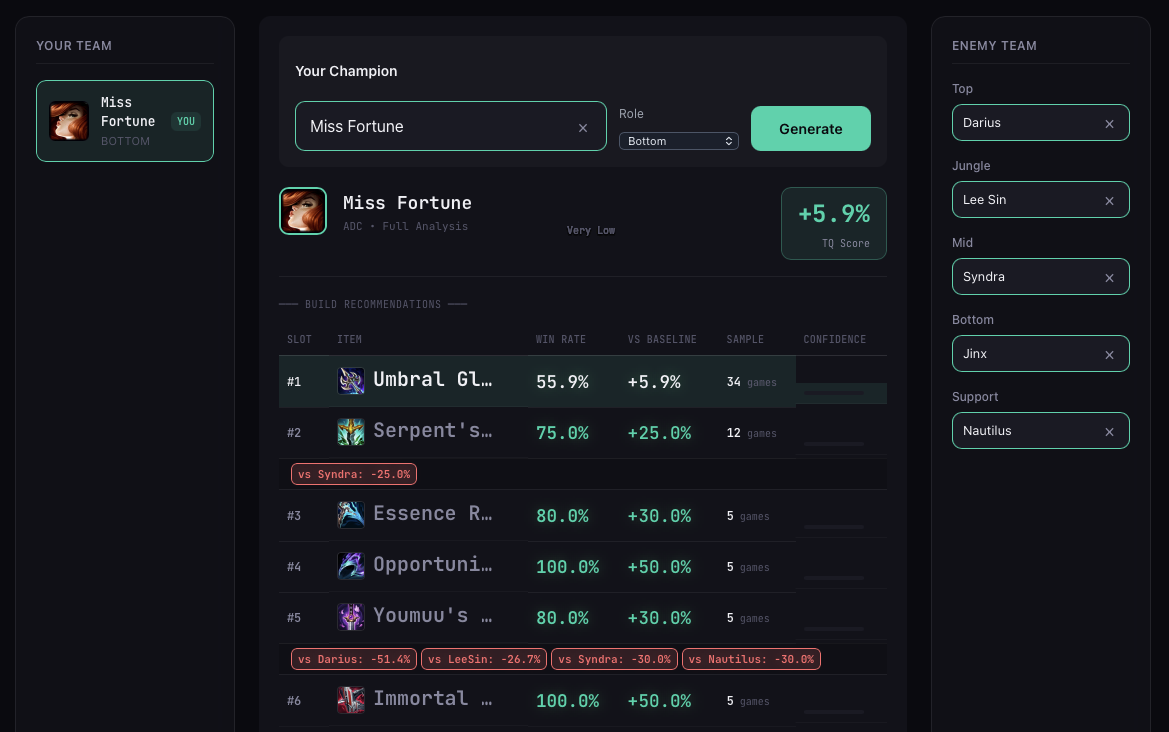Open the Role dropdown
This screenshot has height=732, width=1169.
click(x=679, y=141)
